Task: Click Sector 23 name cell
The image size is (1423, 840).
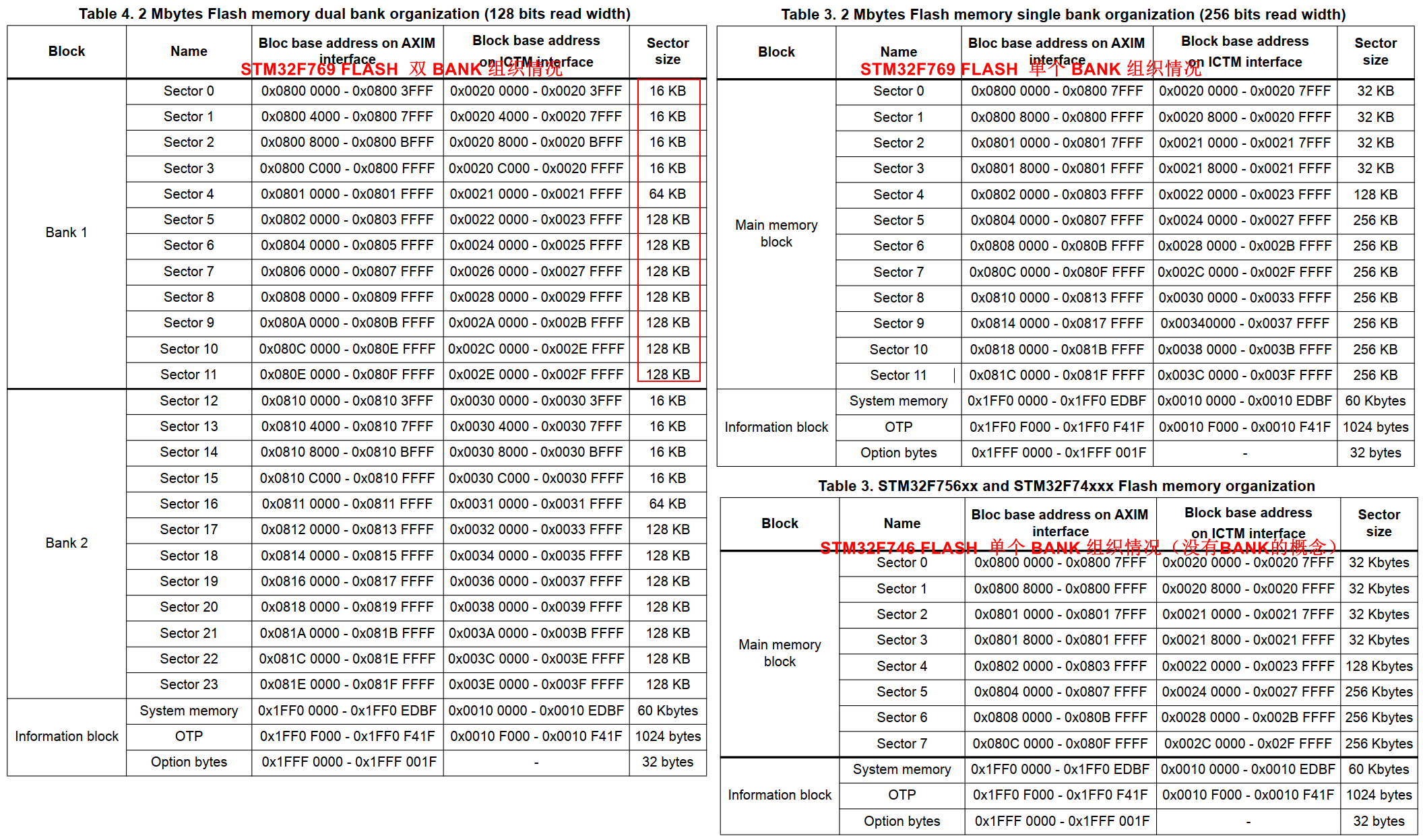Action: [189, 684]
